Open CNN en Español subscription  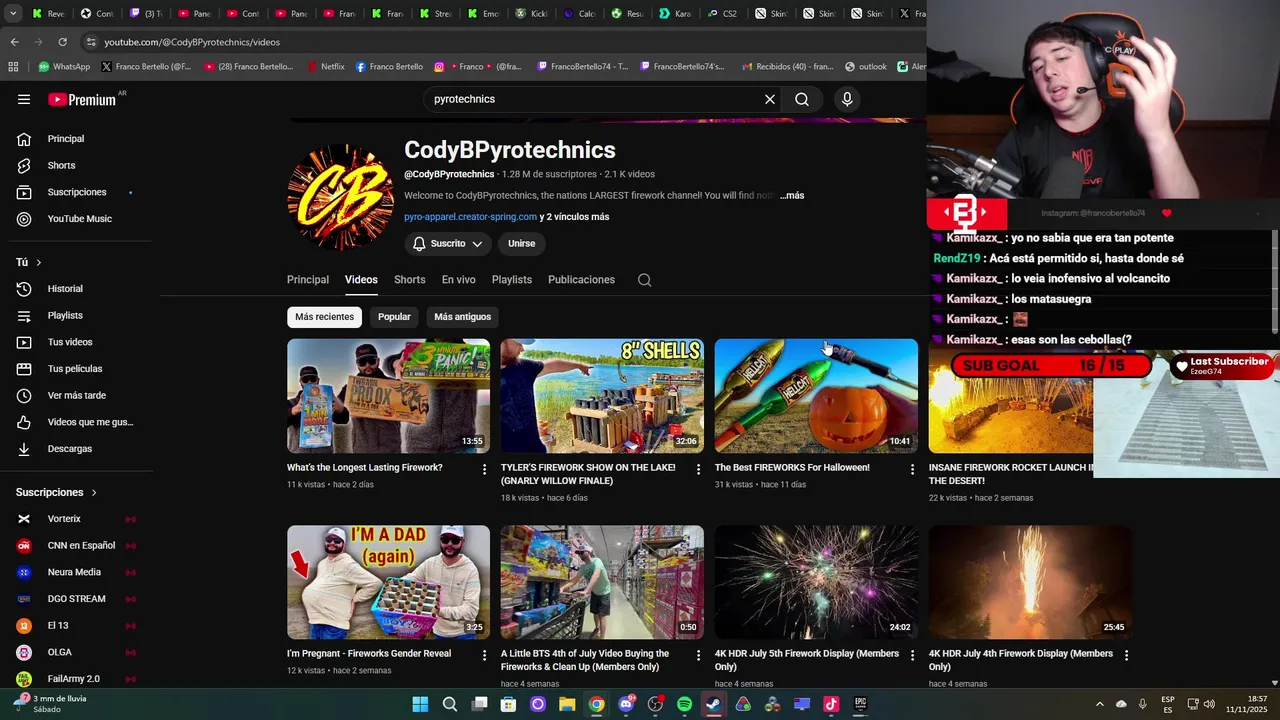coord(80,545)
